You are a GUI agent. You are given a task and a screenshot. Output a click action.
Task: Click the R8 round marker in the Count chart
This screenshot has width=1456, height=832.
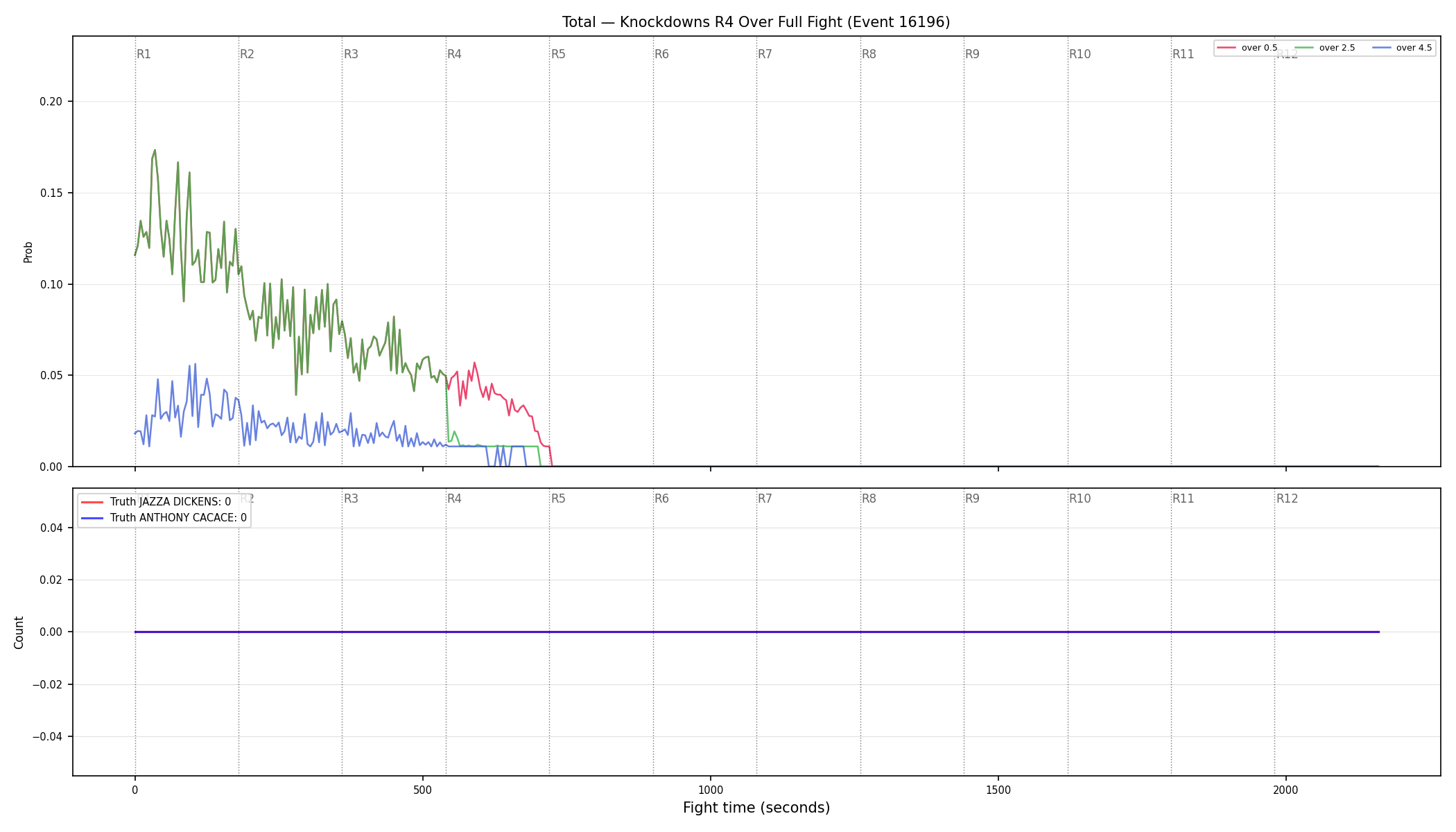click(869, 499)
